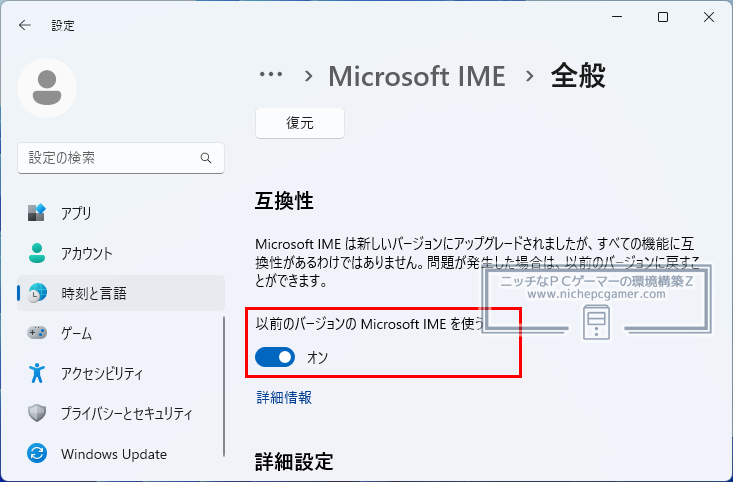Close the Settings window
Screen dimensions: 733x482
[709, 17]
